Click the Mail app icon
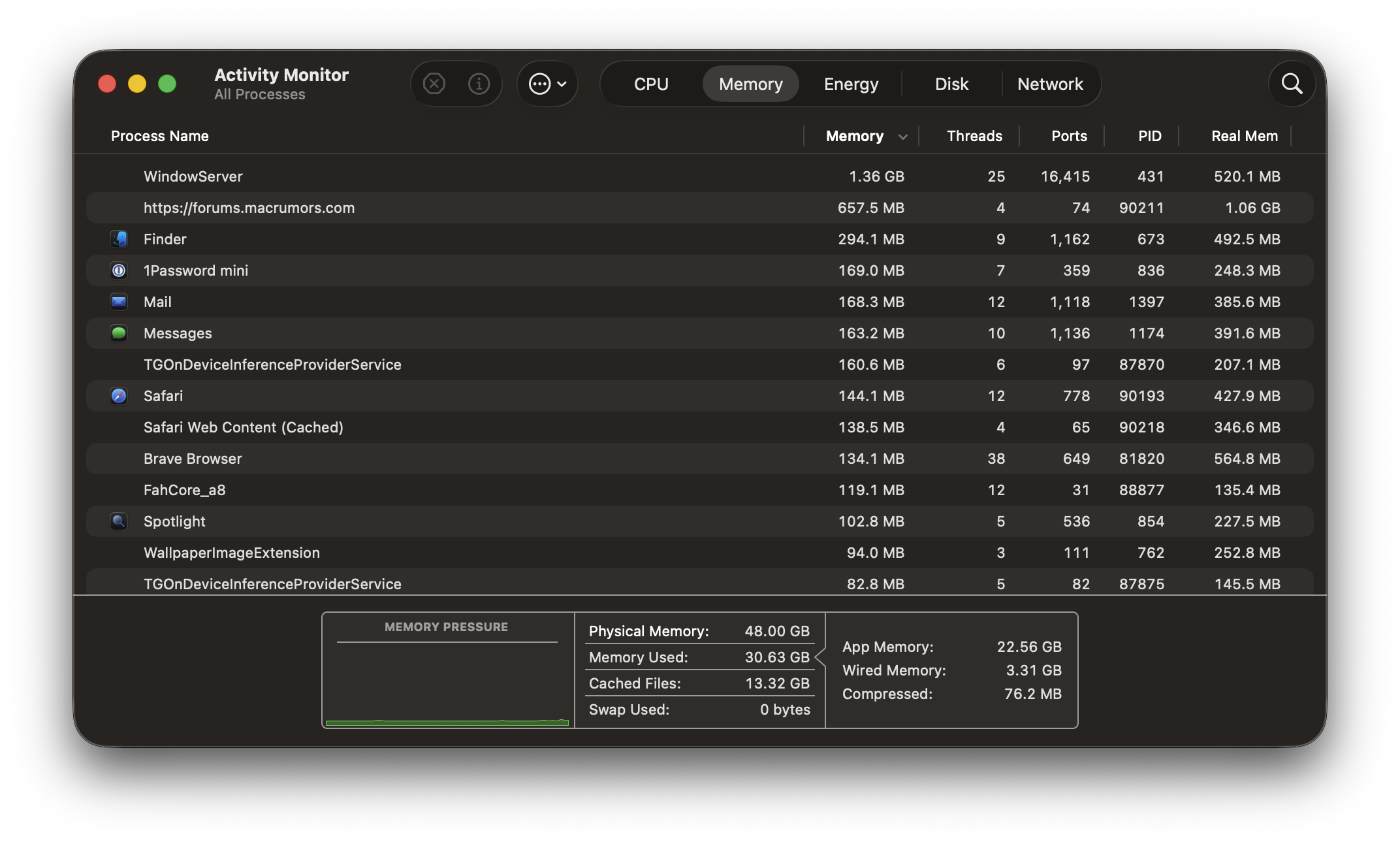Image resolution: width=1400 pixels, height=844 pixels. [x=119, y=302]
